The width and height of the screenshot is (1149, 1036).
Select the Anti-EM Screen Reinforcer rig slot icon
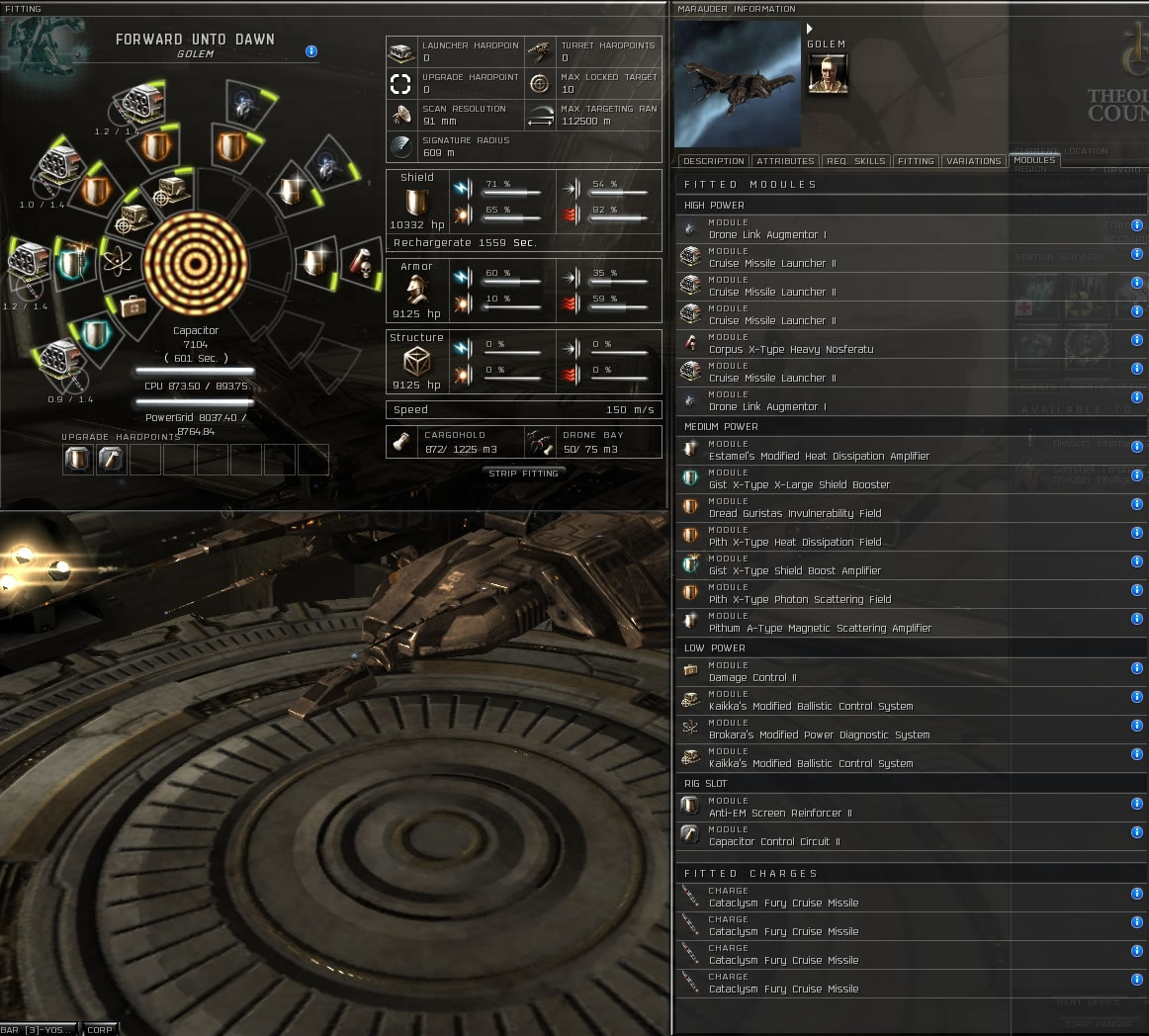click(x=78, y=460)
